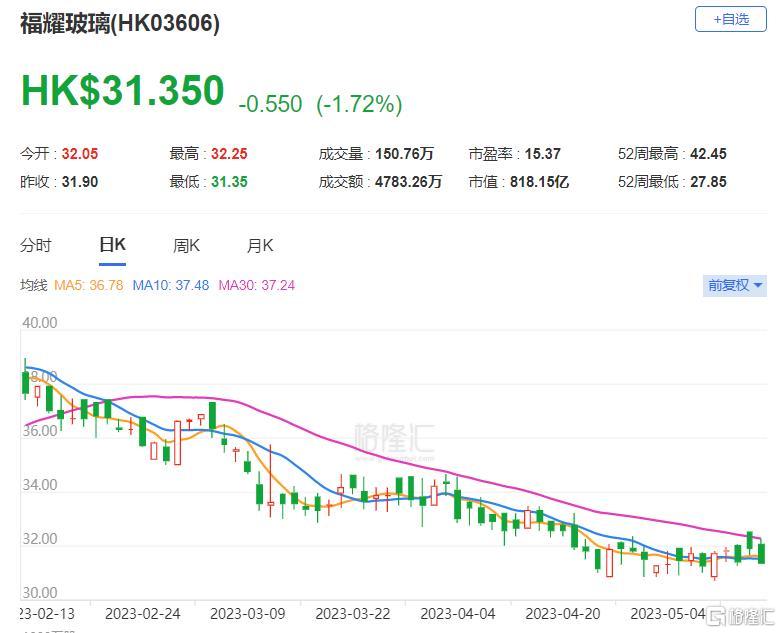Viewport: 781px width, 633px height.
Task: Click the 均线 label
Action: click(33, 285)
